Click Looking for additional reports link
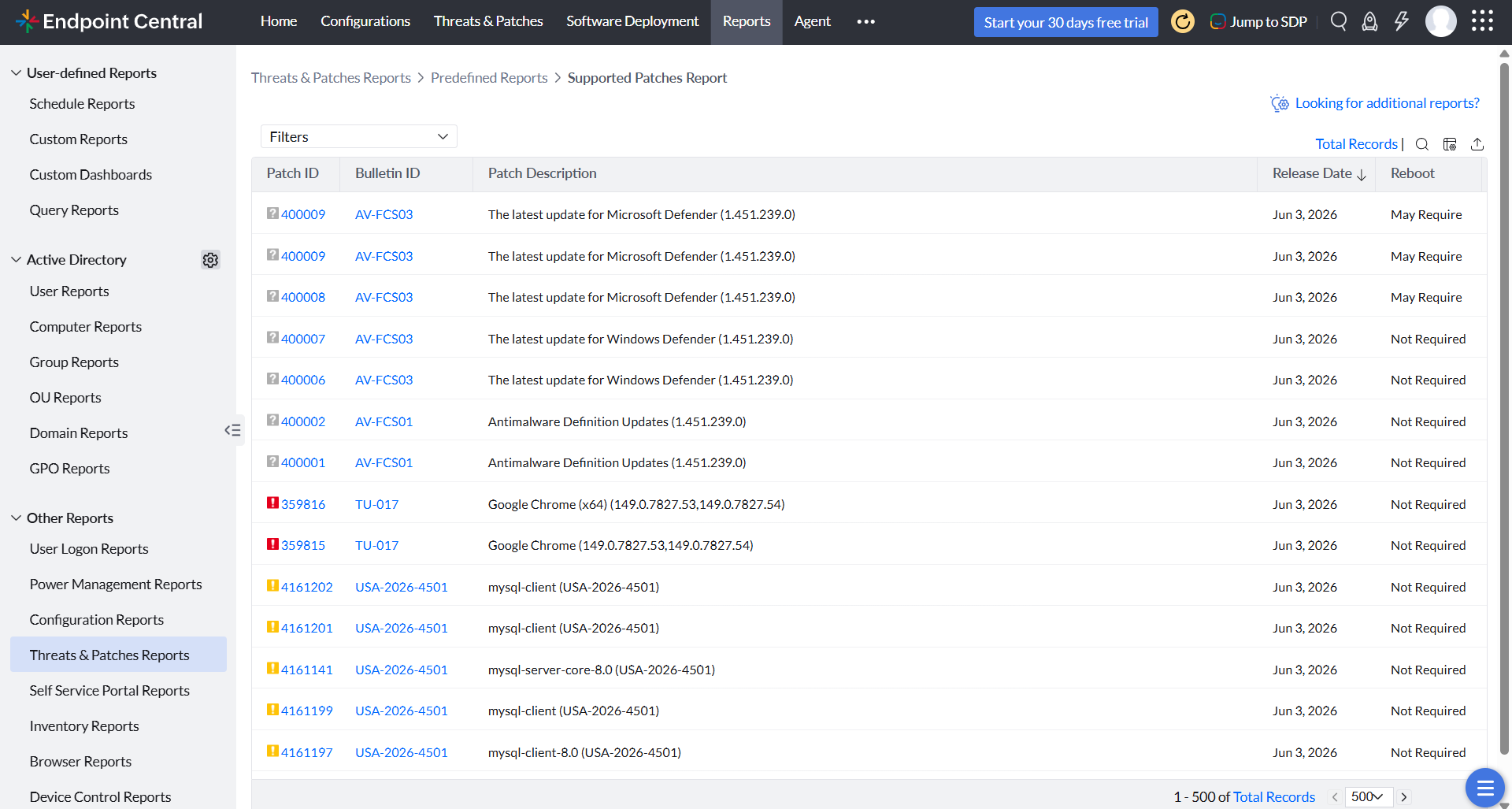The width and height of the screenshot is (1512, 809). click(x=1388, y=103)
